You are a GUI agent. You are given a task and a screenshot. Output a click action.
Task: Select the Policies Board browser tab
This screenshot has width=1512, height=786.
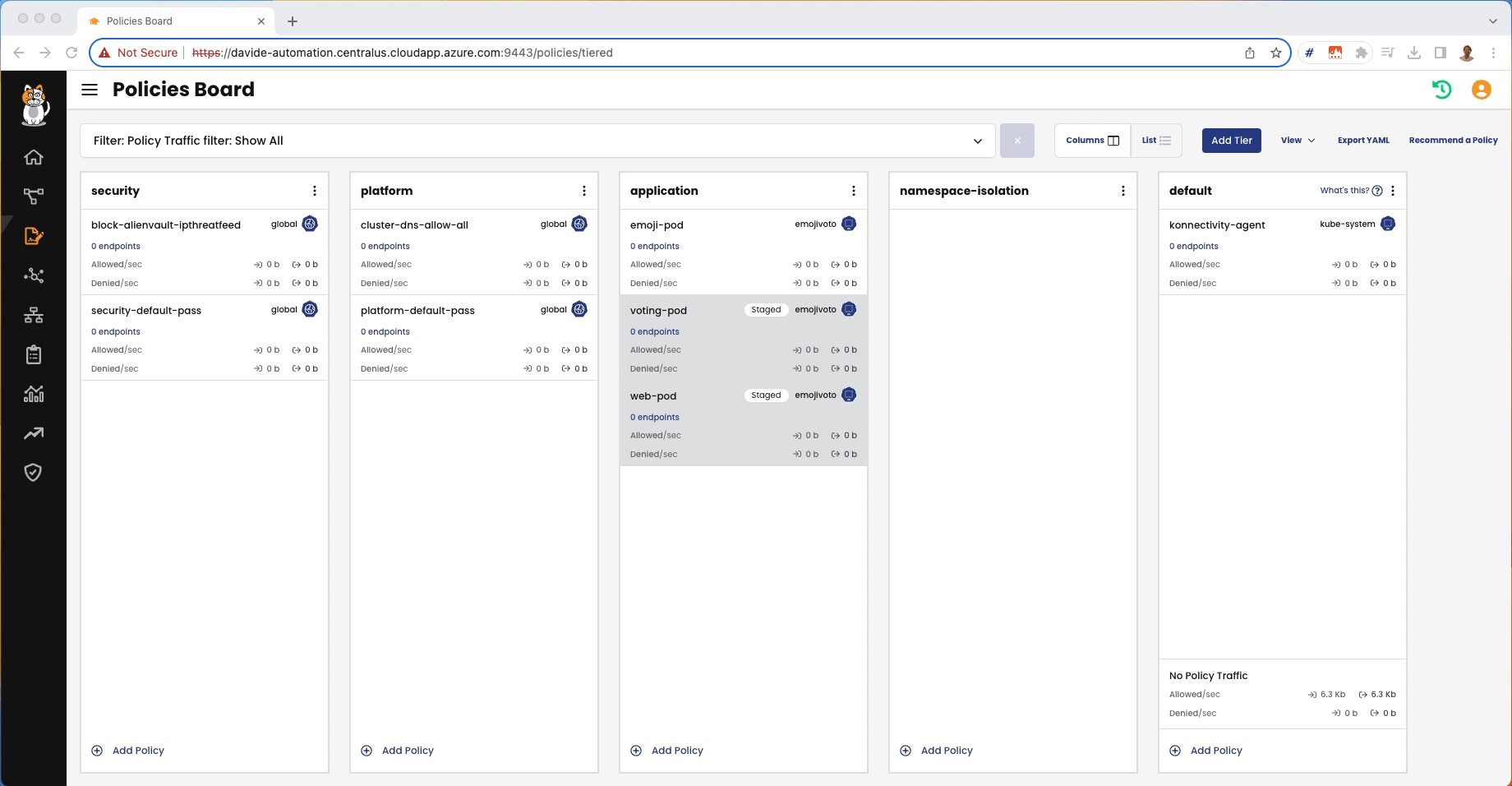pyautogui.click(x=177, y=21)
